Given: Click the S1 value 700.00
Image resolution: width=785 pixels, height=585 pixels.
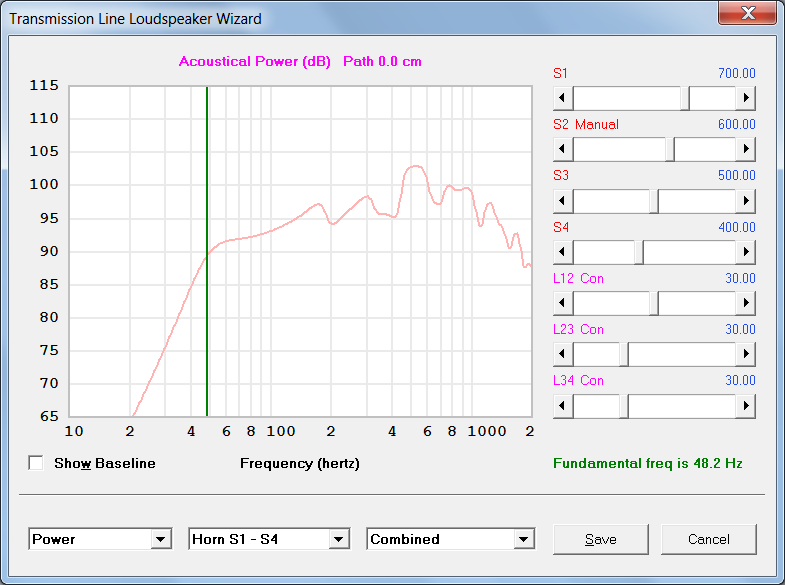Looking at the screenshot, I should click(x=736, y=73).
